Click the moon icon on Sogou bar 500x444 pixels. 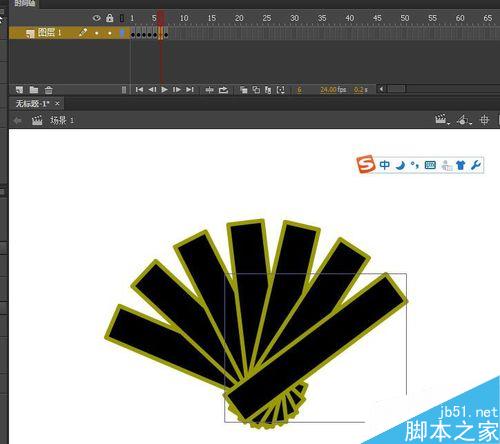pos(401,165)
